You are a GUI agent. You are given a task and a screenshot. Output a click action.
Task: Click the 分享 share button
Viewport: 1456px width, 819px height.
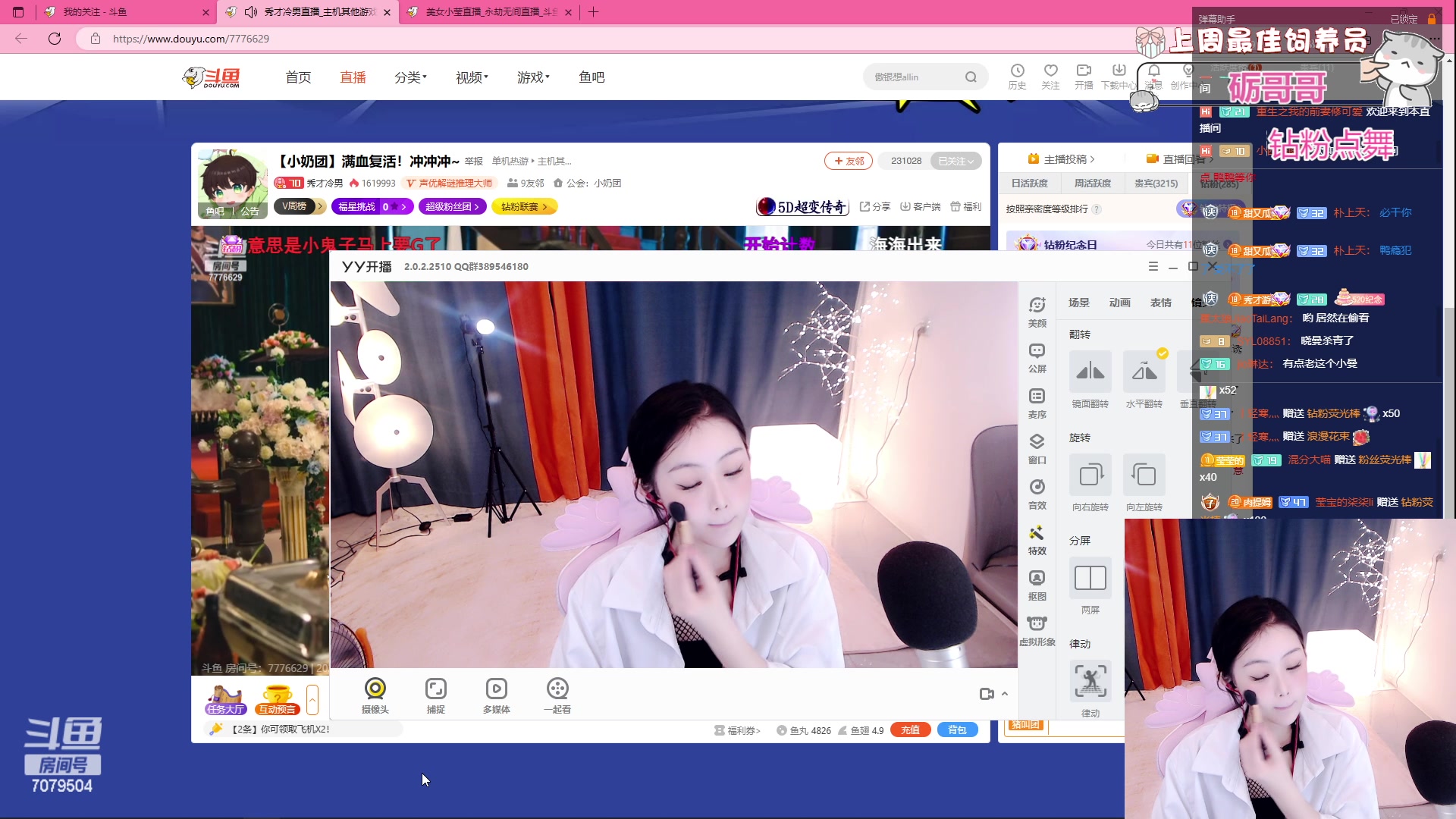875,206
